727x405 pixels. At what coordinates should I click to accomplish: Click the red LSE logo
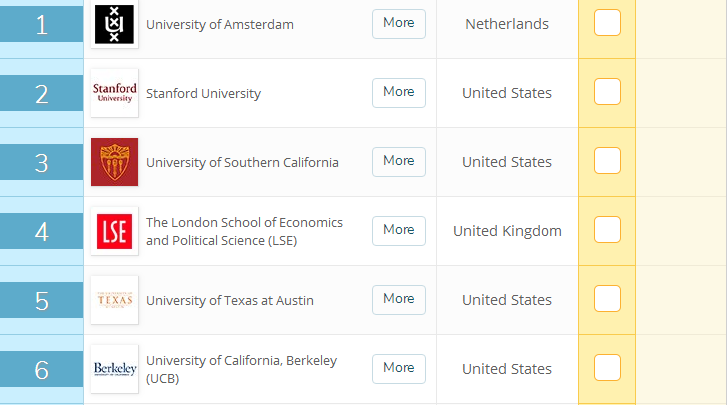114,231
